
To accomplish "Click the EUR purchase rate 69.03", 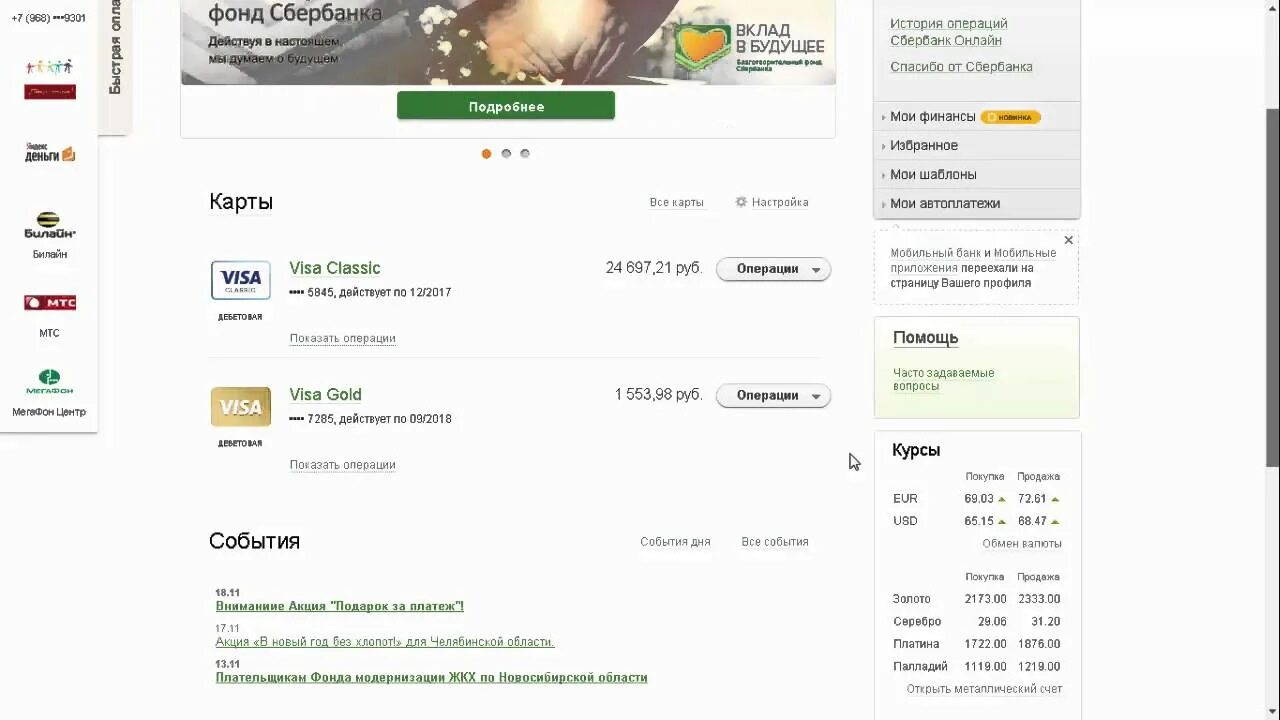I will point(979,498).
